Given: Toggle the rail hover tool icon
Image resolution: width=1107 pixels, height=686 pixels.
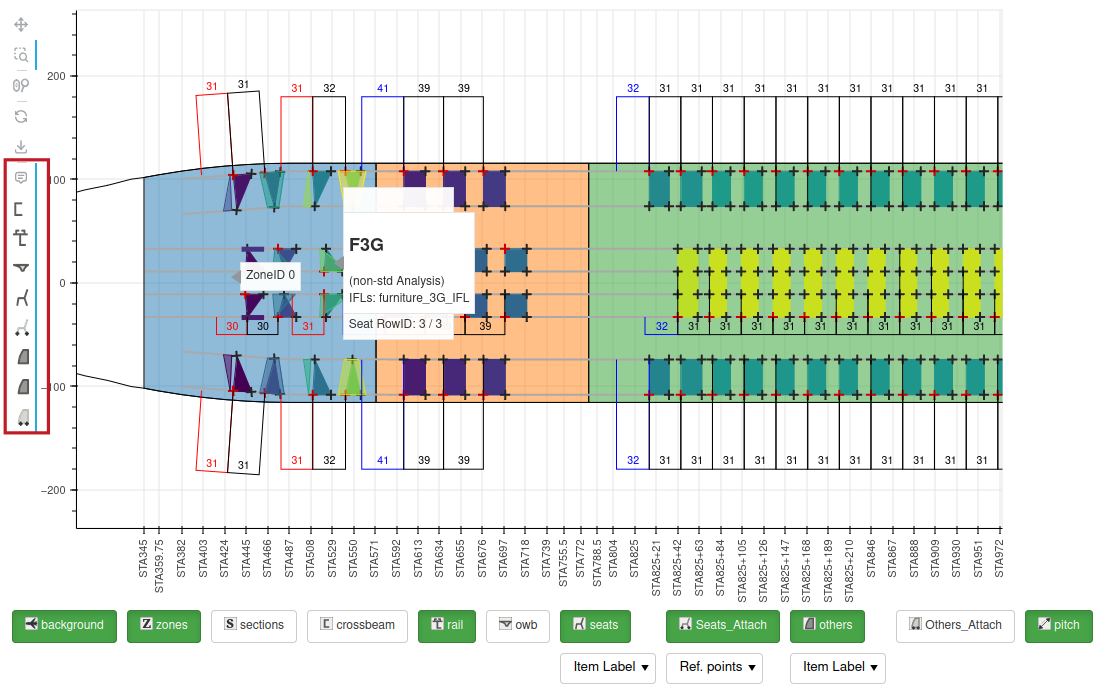Looking at the screenshot, I should [21, 238].
